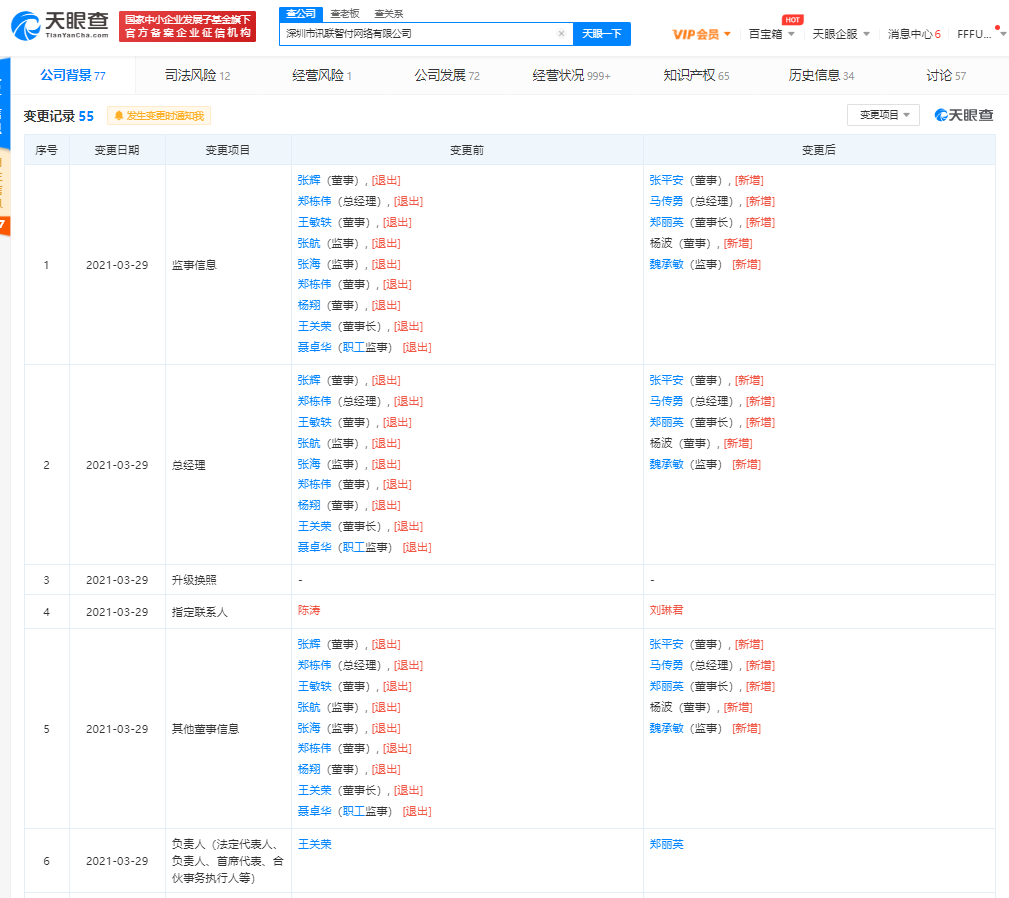Open the 讨论 tab

coord(946,75)
